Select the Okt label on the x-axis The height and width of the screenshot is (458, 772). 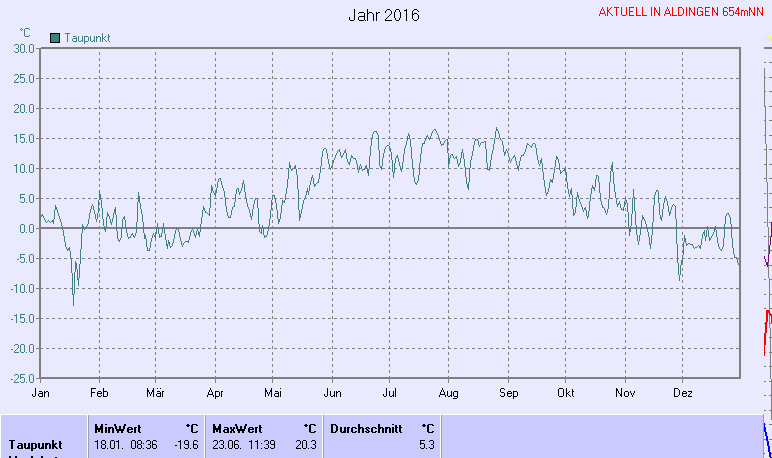(x=566, y=393)
